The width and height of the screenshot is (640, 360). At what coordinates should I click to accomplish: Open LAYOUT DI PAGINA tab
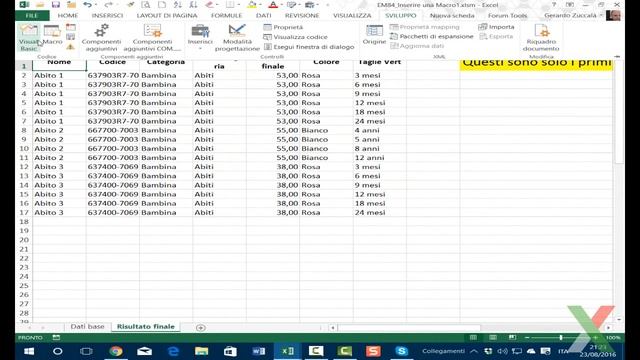(x=167, y=16)
